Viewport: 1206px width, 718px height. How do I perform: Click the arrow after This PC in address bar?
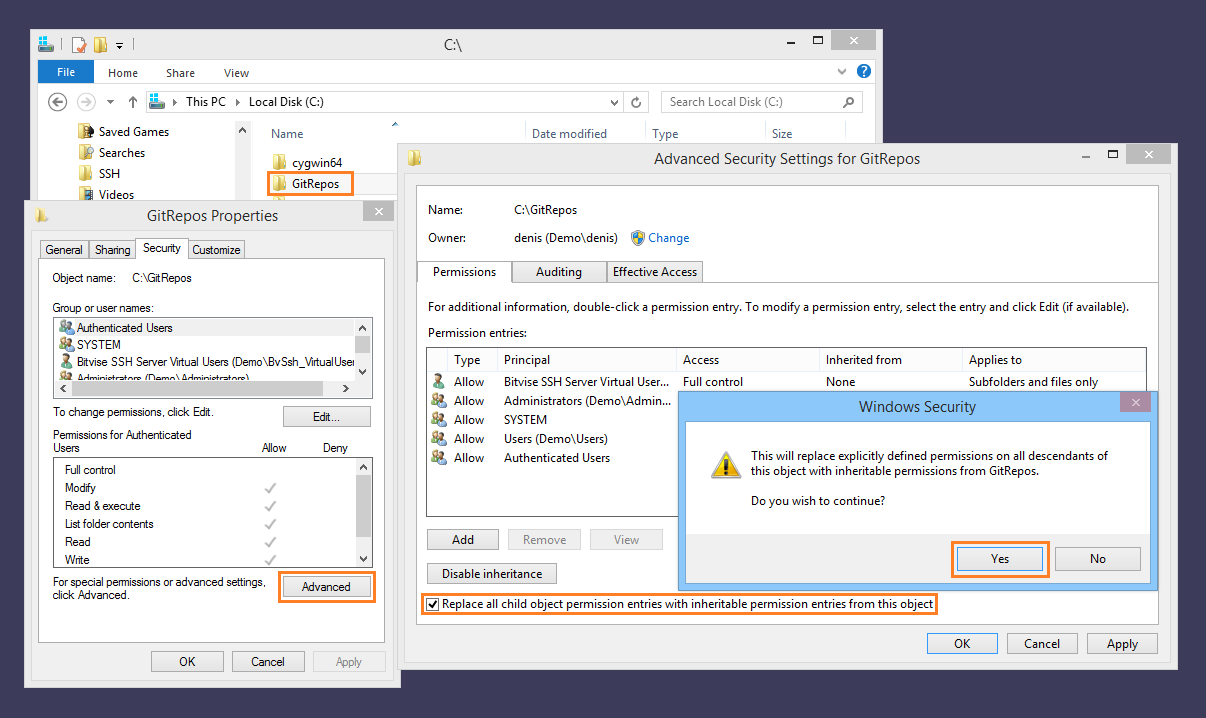(x=237, y=102)
